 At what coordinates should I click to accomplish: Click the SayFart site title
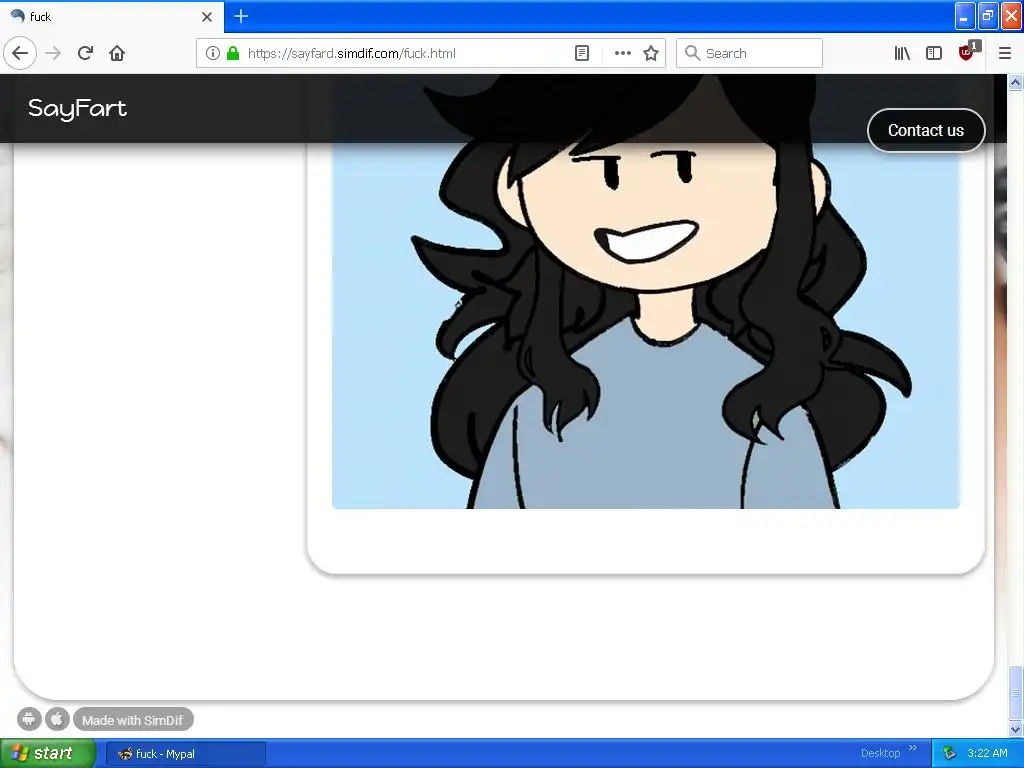tap(77, 108)
